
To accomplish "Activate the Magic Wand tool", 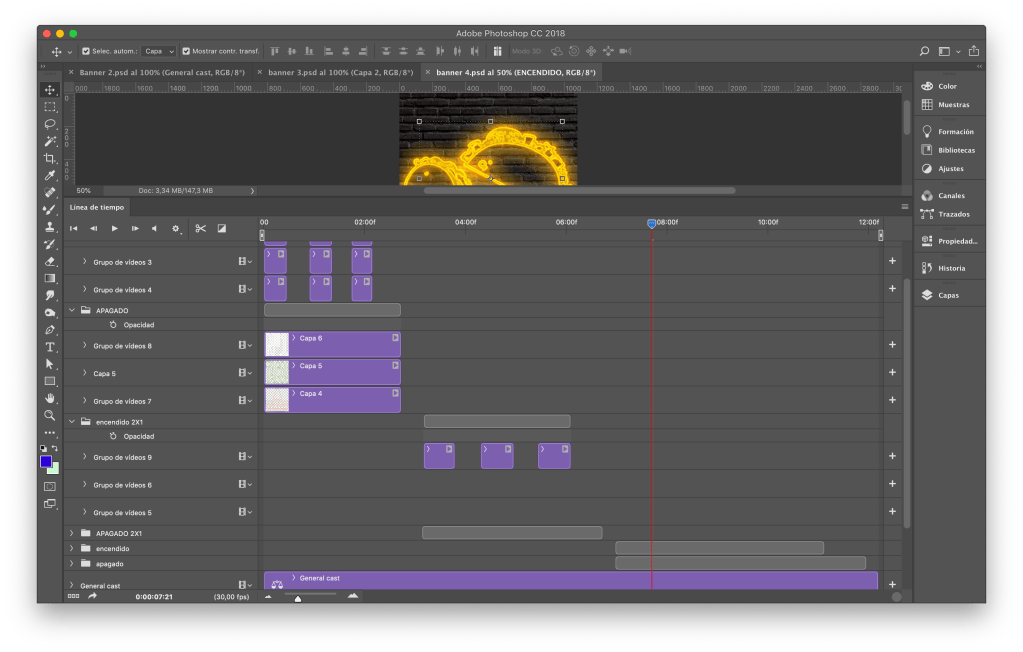I will point(50,141).
